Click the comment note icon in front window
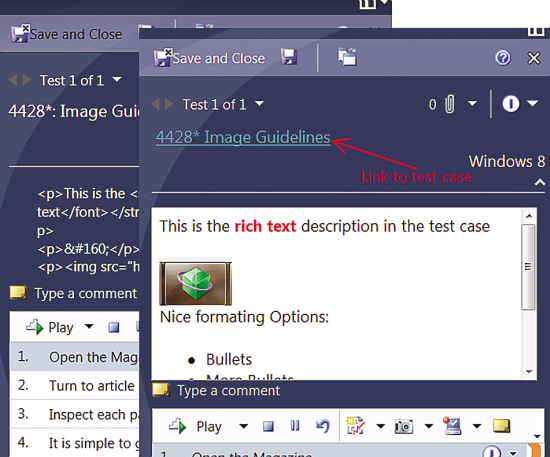 point(161,390)
